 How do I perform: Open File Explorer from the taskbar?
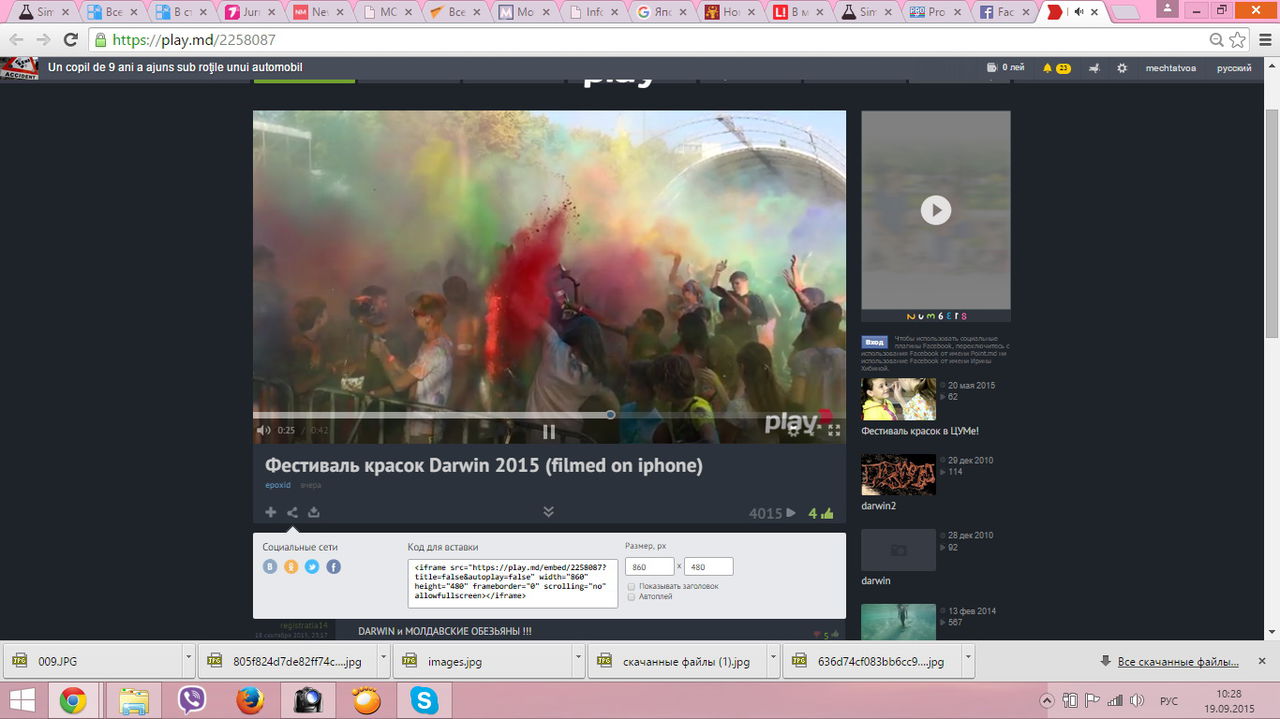tap(132, 700)
